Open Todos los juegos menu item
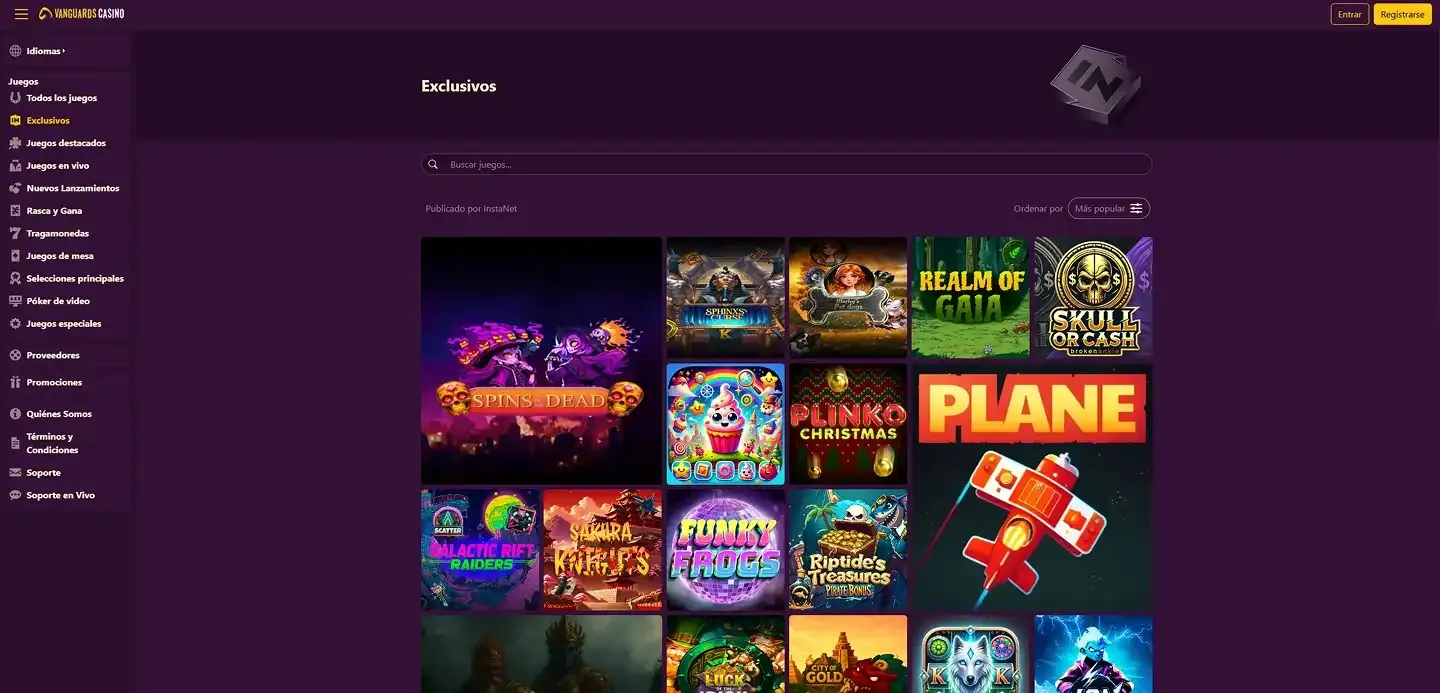Screen dimensions: 1440x693 (x=62, y=98)
